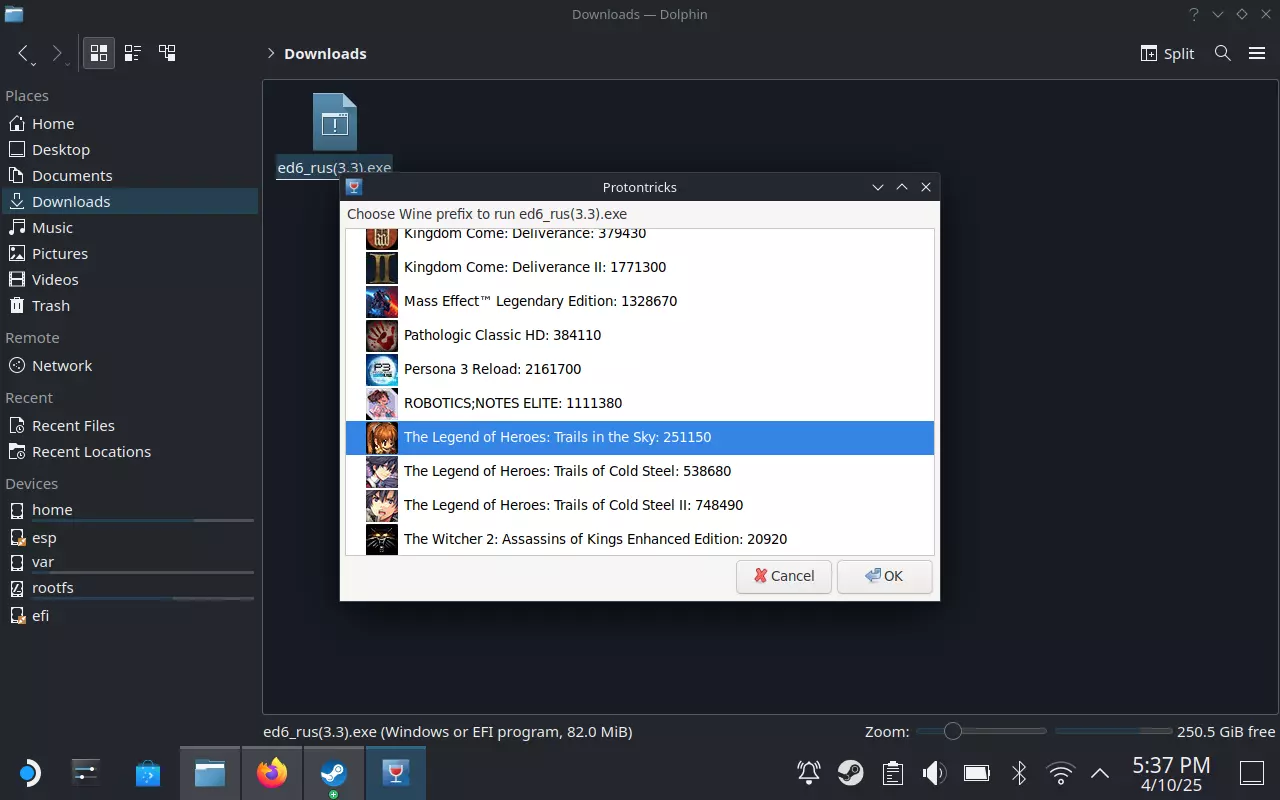This screenshot has width=1280, height=800.
Task: Open volume control in system tray
Action: pos(934,772)
